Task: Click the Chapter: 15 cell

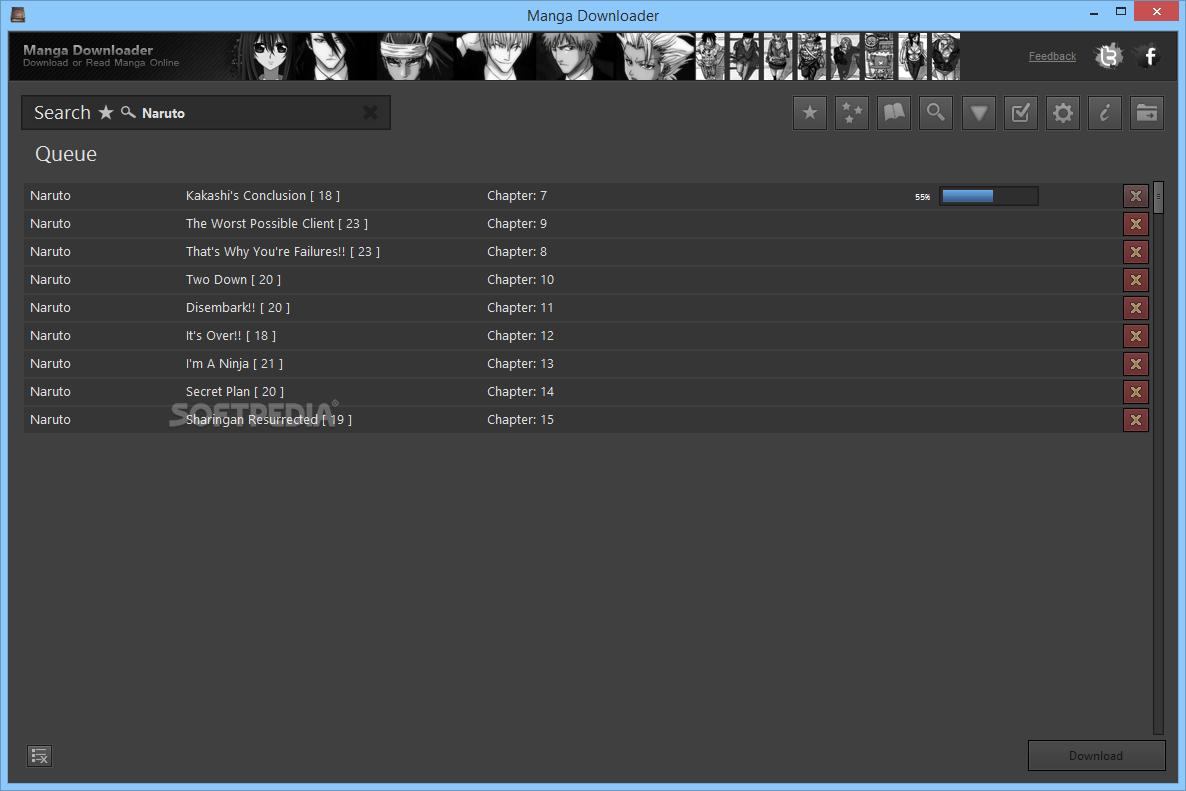Action: click(x=520, y=420)
